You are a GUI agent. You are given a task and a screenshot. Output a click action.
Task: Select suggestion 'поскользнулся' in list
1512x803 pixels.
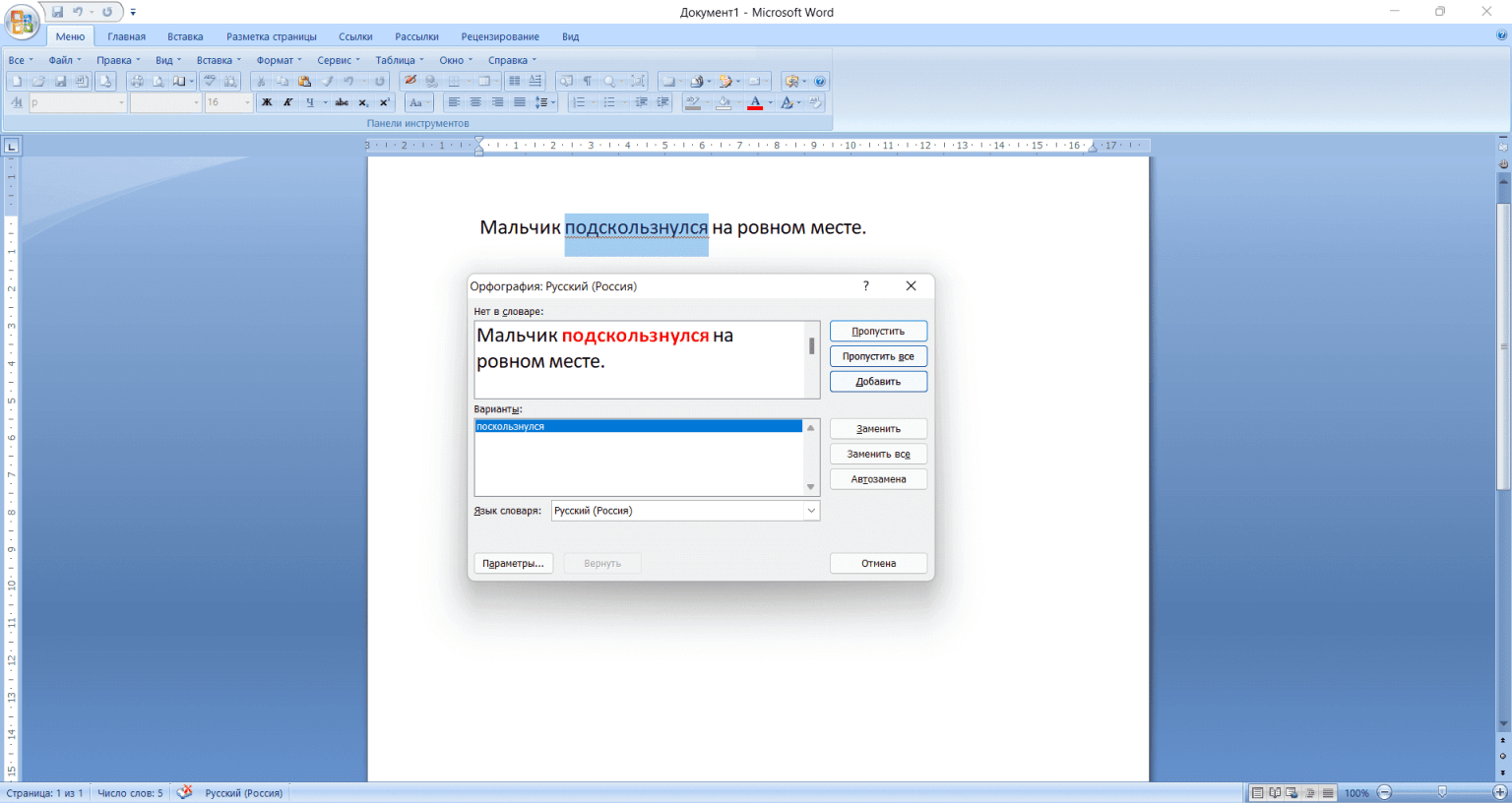point(639,426)
